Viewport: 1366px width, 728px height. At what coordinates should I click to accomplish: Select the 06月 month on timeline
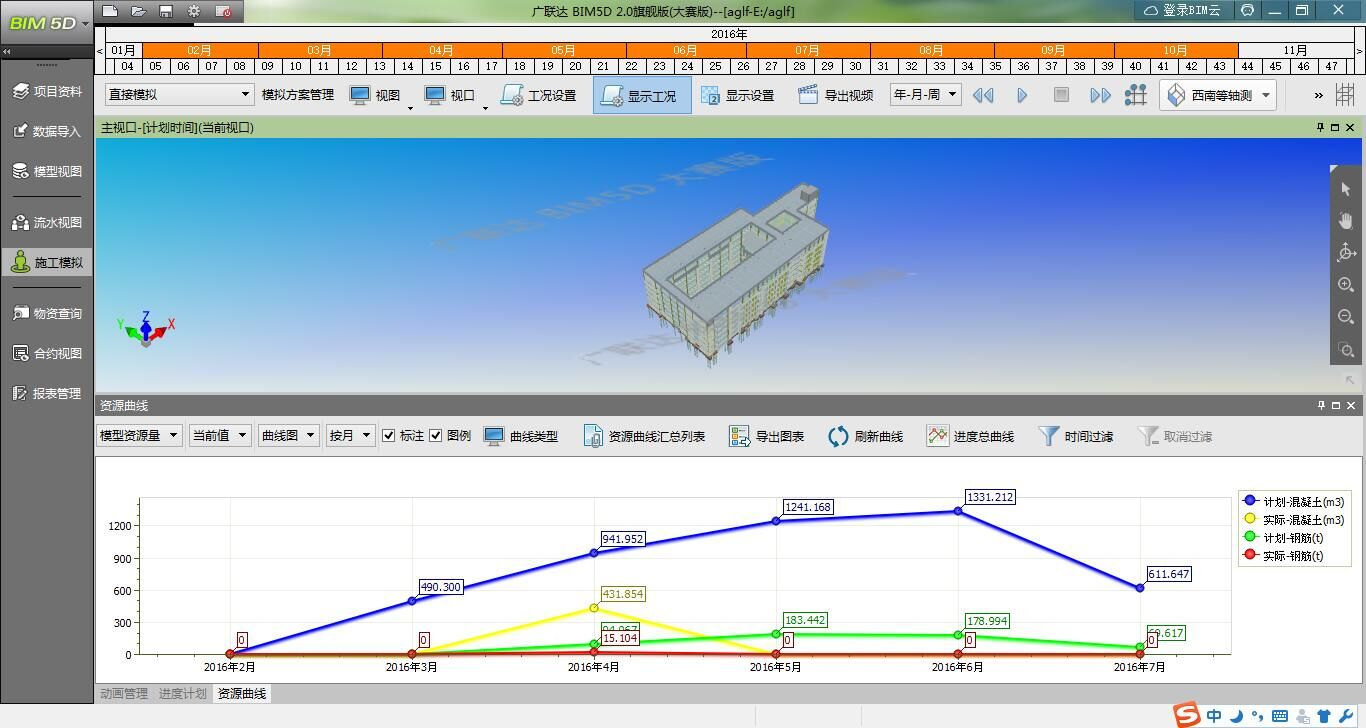pyautogui.click(x=685, y=50)
